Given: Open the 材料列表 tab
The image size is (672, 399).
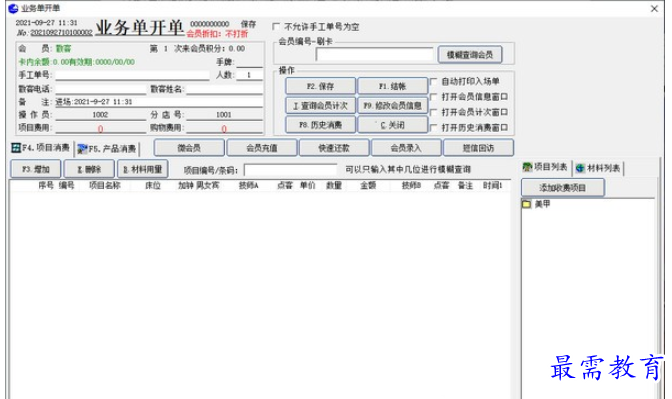Looking at the screenshot, I should click(598, 168).
